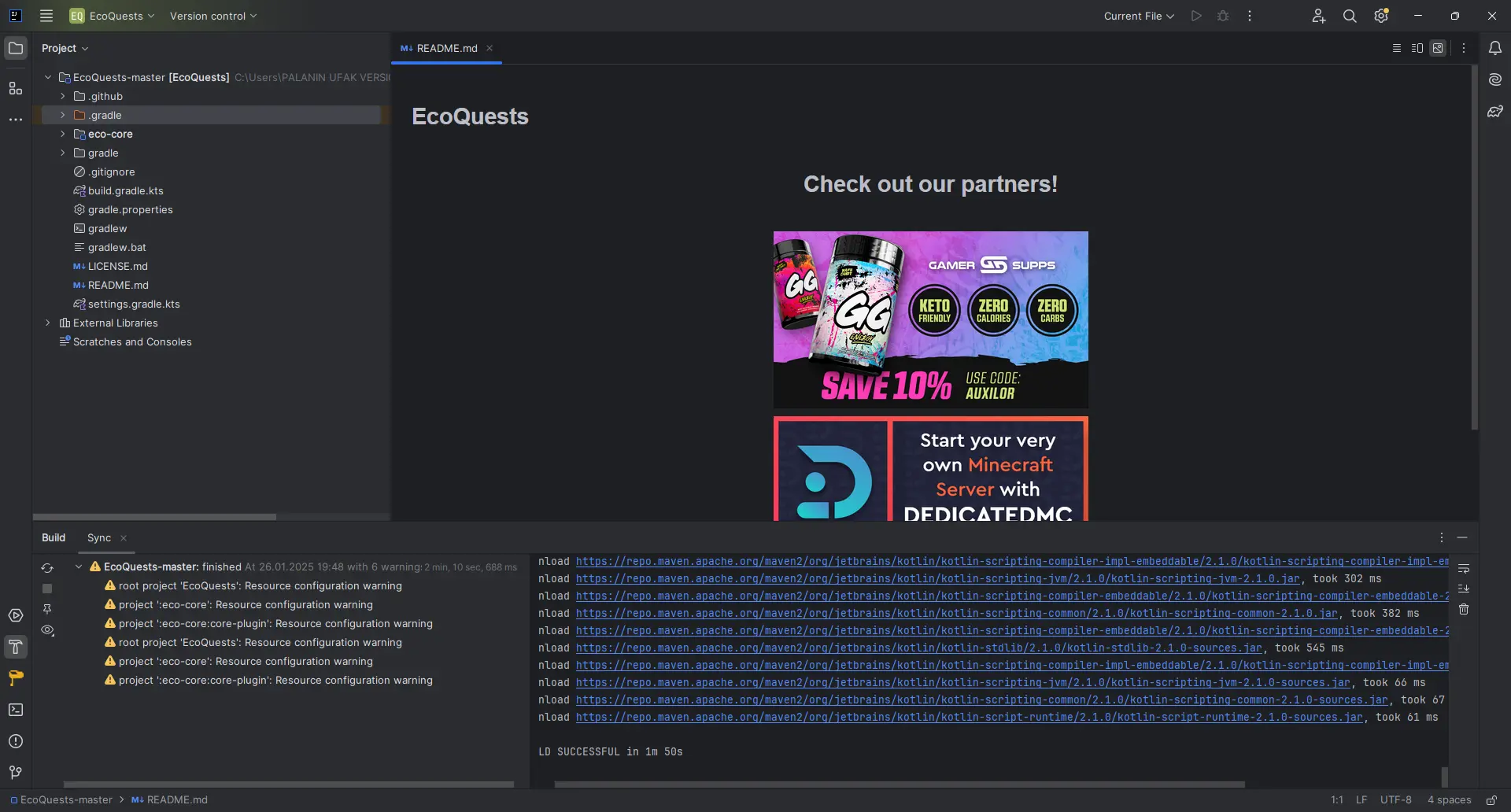Open build.gradle.kts in project tree
1511x812 pixels.
coord(126,190)
